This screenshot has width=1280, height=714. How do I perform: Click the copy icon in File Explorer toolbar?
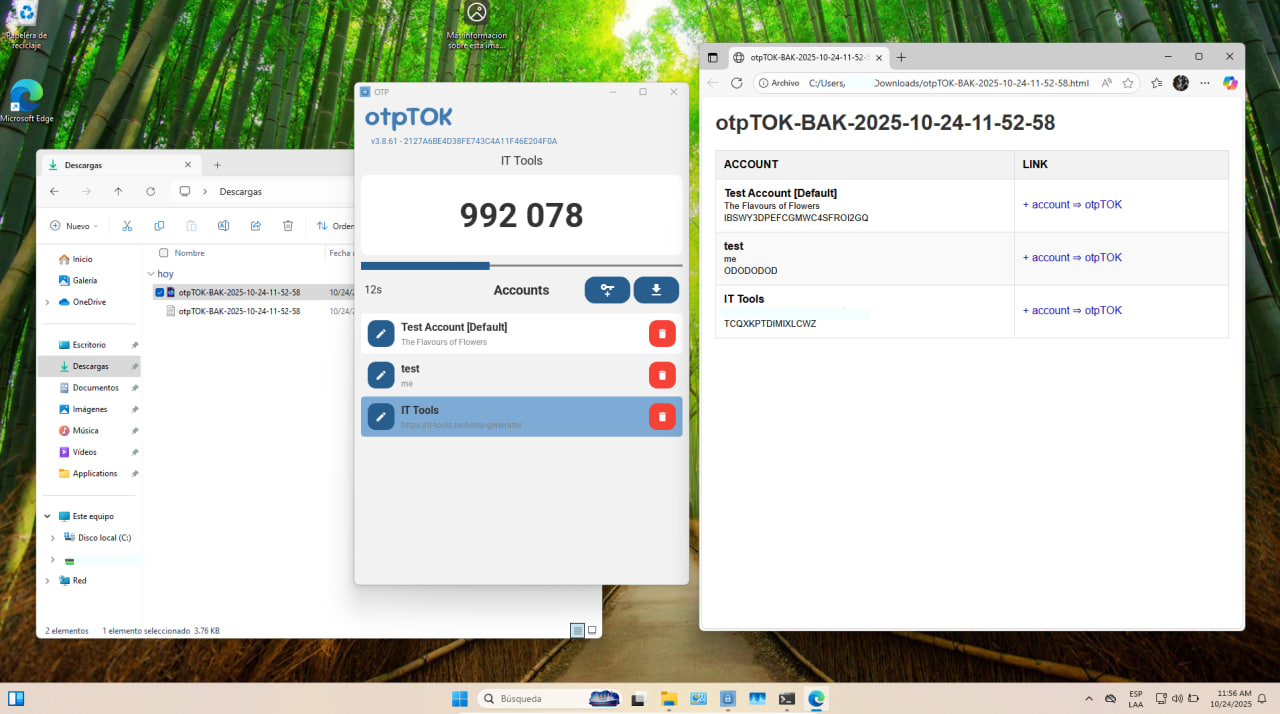pyautogui.click(x=159, y=225)
